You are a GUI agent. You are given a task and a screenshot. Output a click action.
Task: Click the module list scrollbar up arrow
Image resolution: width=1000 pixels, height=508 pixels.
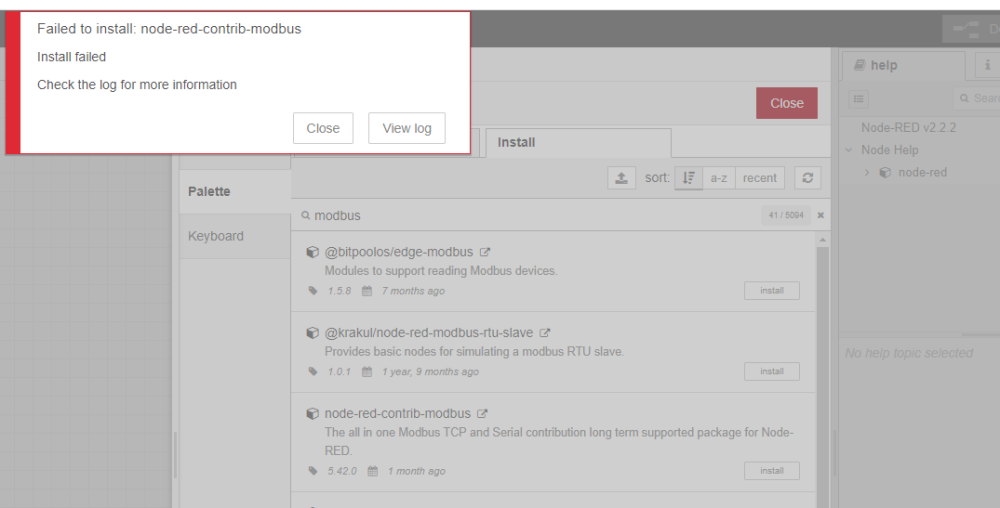pos(823,240)
